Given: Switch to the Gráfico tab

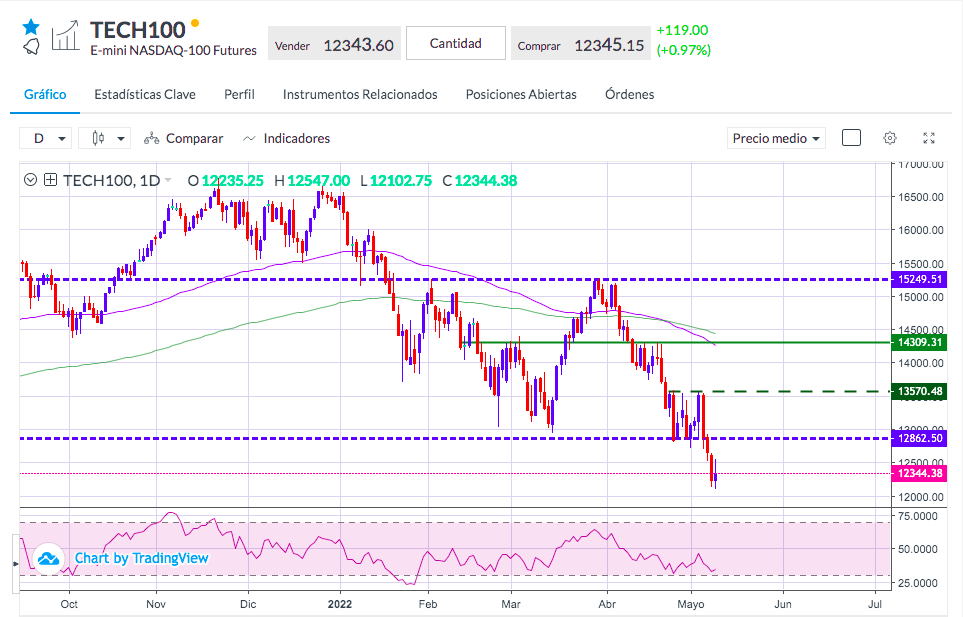Looking at the screenshot, I should pos(45,95).
